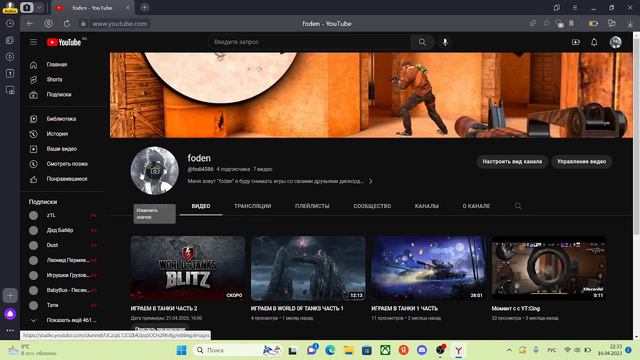Click the channel search magnifier icon
This screenshot has width=640, height=360.
[518, 206]
